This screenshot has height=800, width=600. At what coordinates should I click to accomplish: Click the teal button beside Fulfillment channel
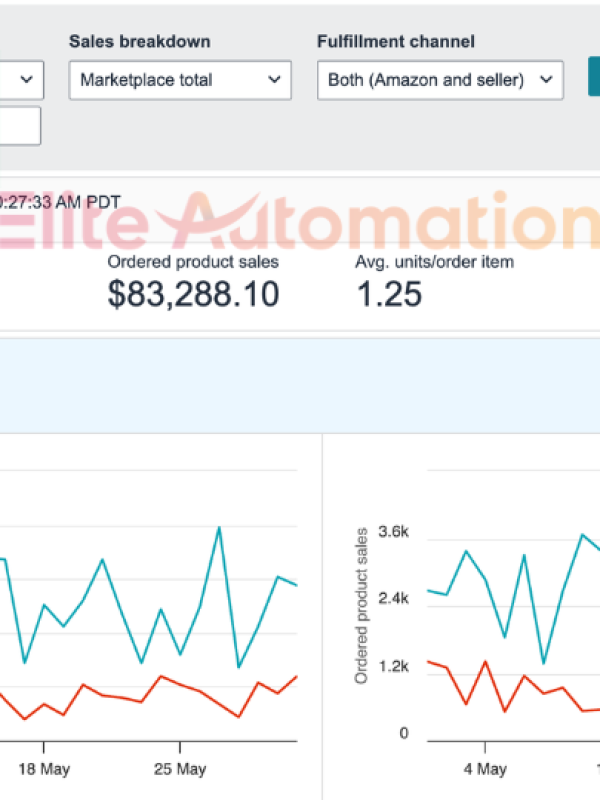pyautogui.click(x=594, y=77)
